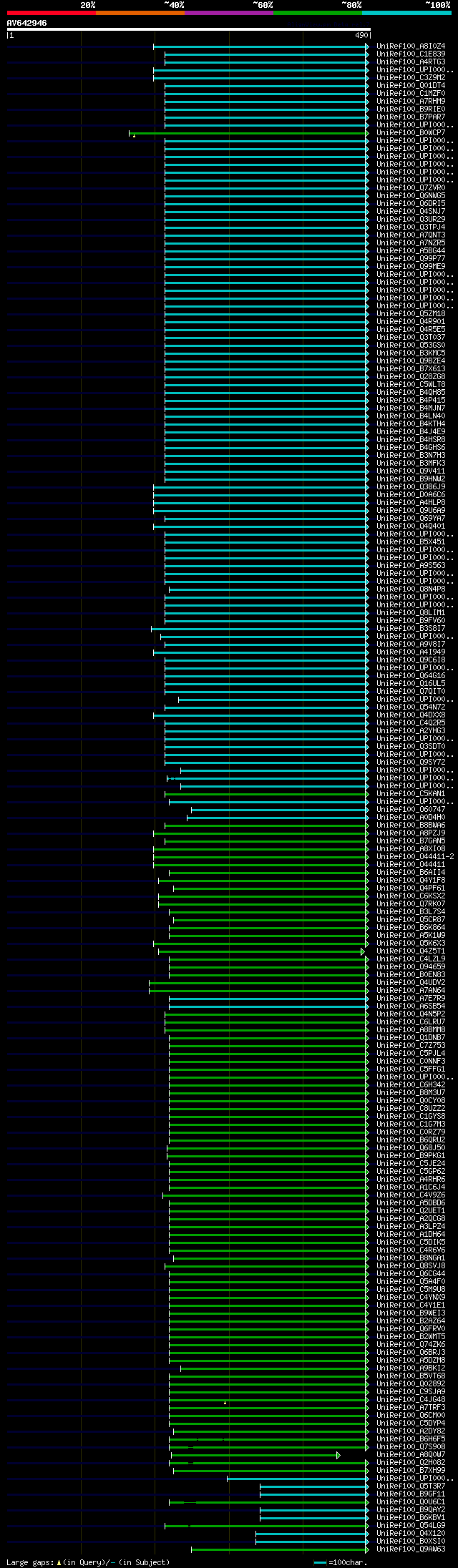This screenshot has width=458, height=1568.
Task: Click the UniRef100_A0D4H0 label
Action: point(411,818)
